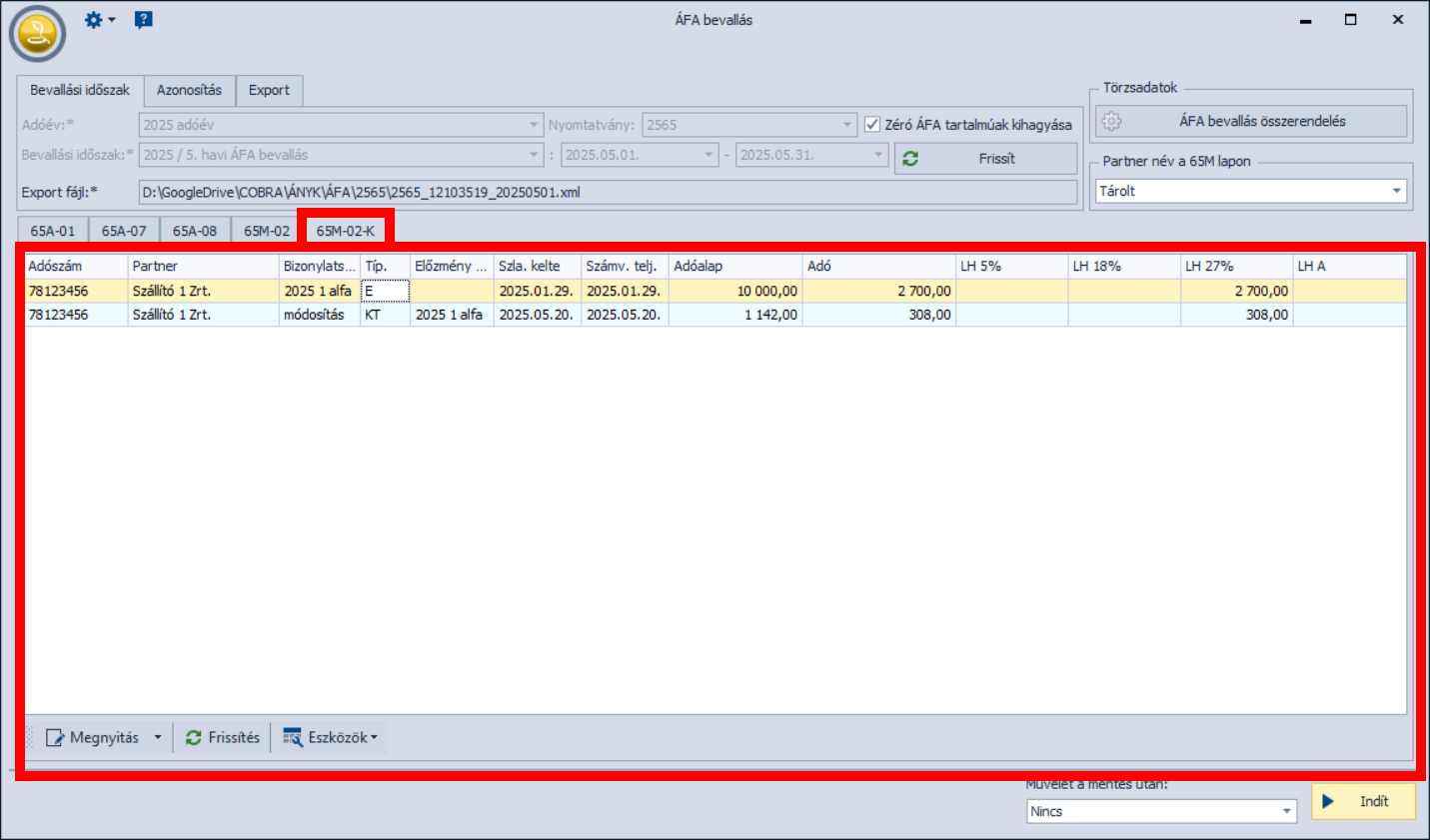1430x840 pixels.
Task: Open the Export tab
Action: 269,90
